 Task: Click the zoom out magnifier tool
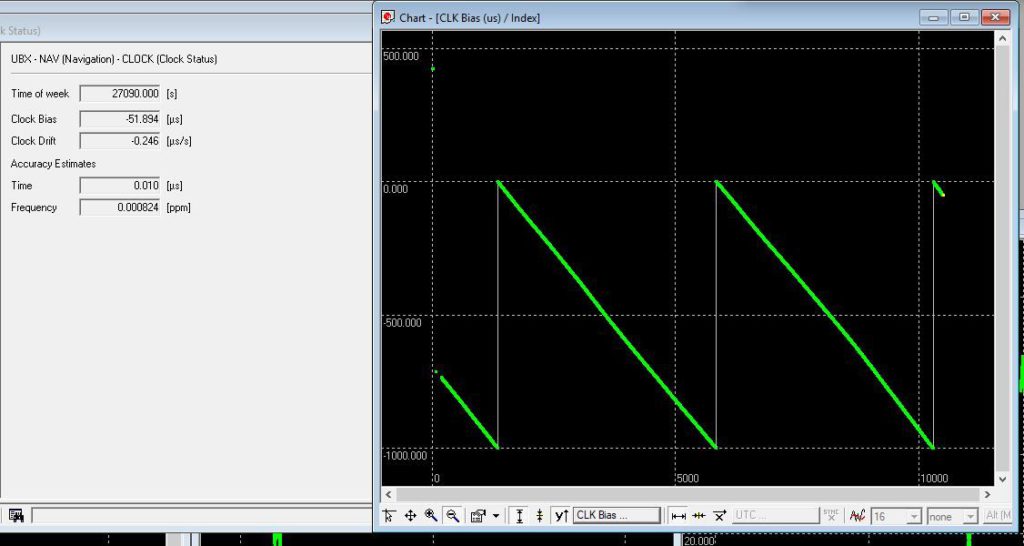tap(452, 516)
